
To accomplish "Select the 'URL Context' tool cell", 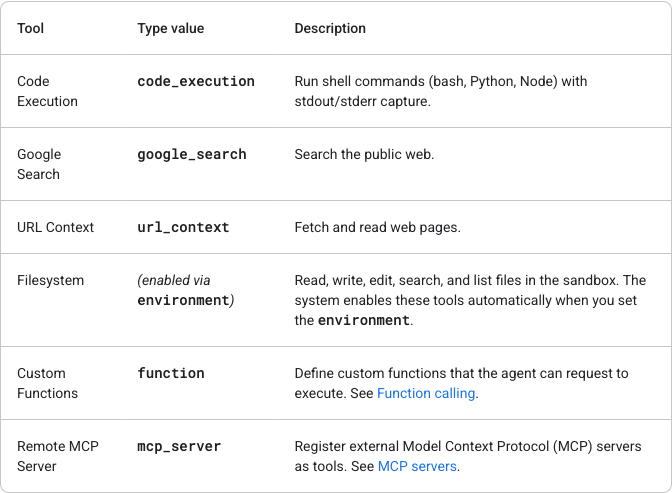I will pos(55,227).
